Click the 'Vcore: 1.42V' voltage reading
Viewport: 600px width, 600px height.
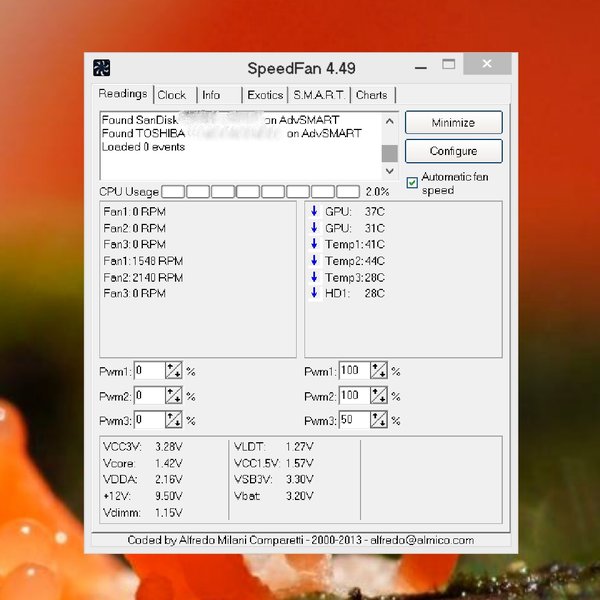point(143,463)
